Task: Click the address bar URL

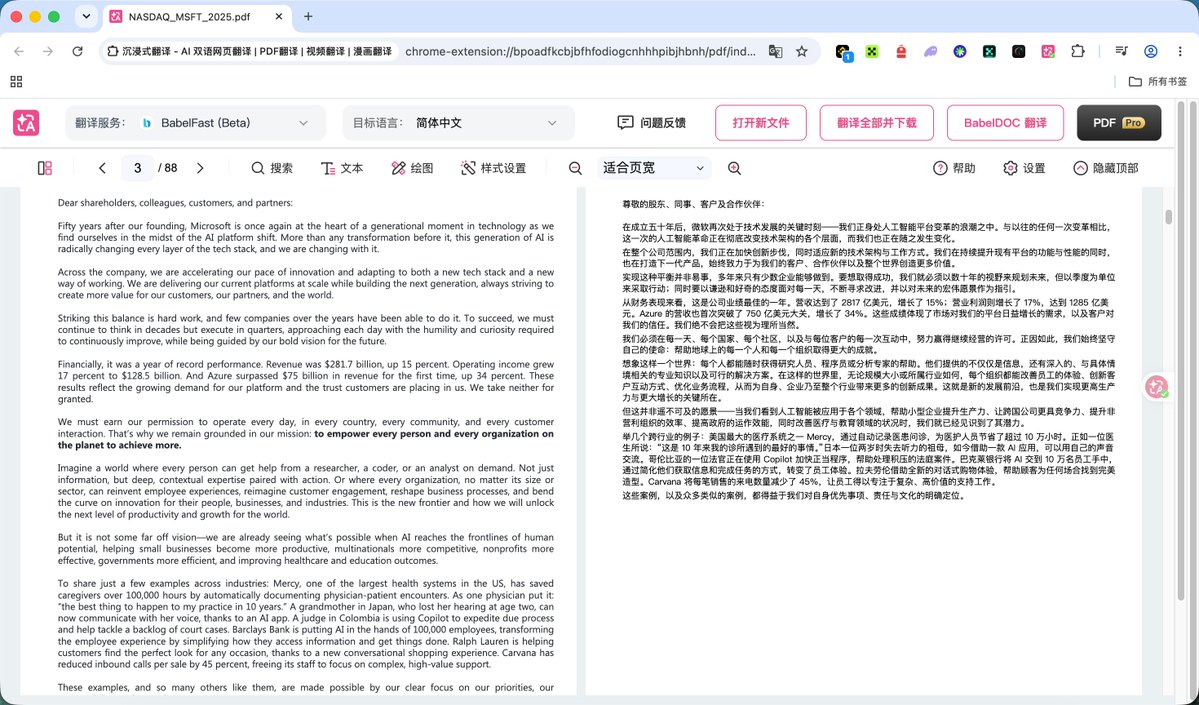Action: 580,51
